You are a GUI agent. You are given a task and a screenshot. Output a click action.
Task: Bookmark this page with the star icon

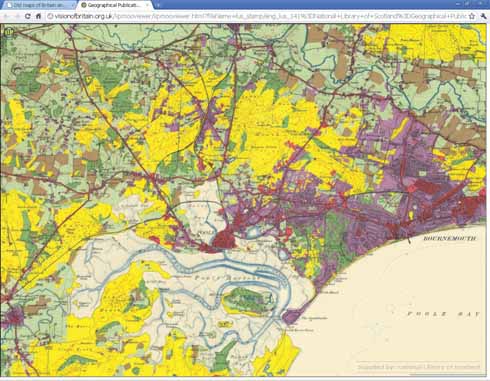coord(472,16)
